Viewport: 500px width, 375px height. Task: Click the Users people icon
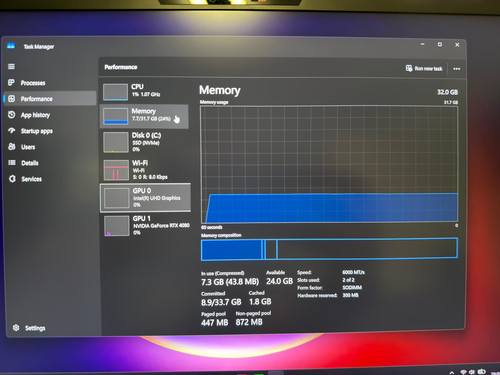[12, 147]
